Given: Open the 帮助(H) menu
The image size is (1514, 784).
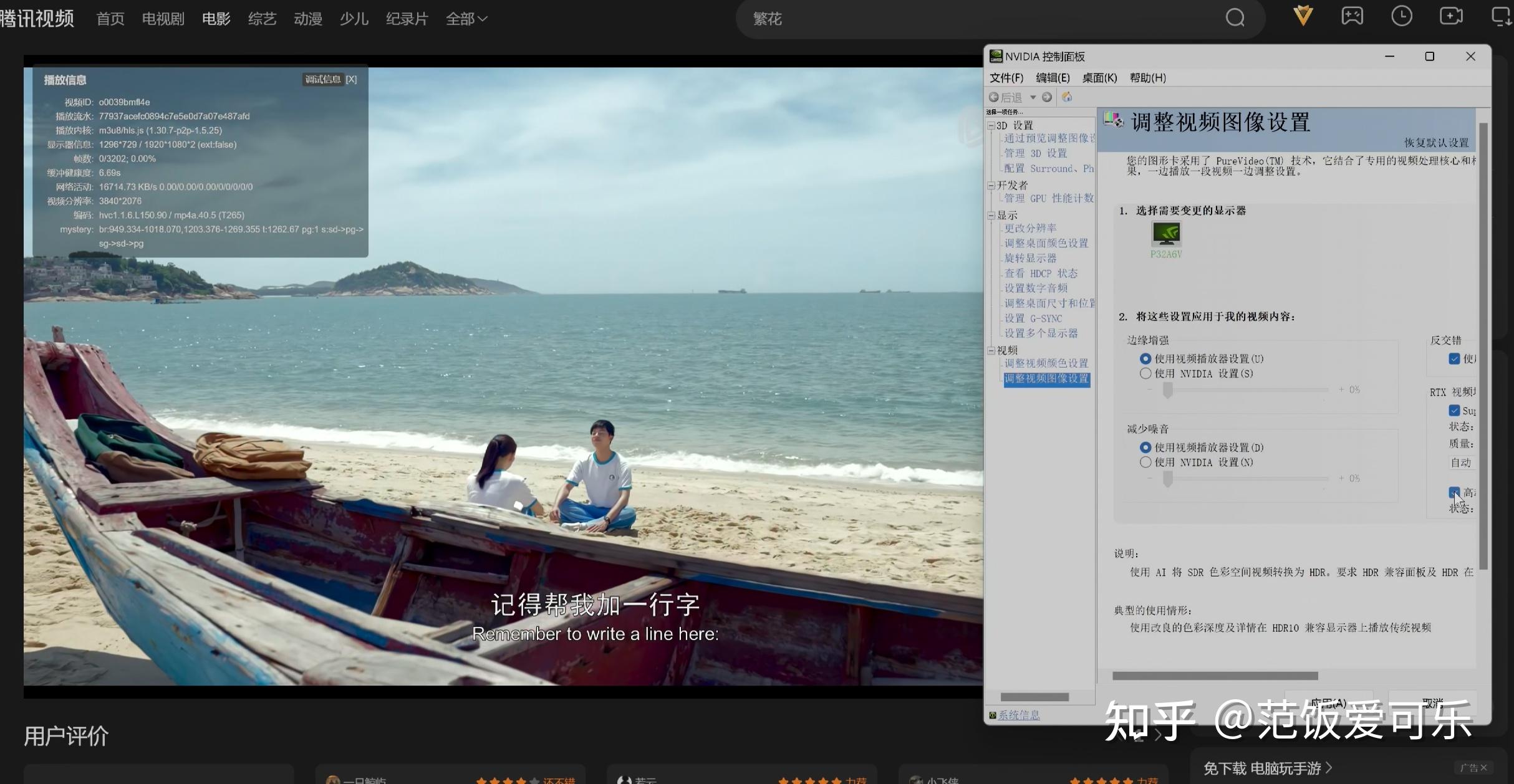Looking at the screenshot, I should coord(1147,77).
